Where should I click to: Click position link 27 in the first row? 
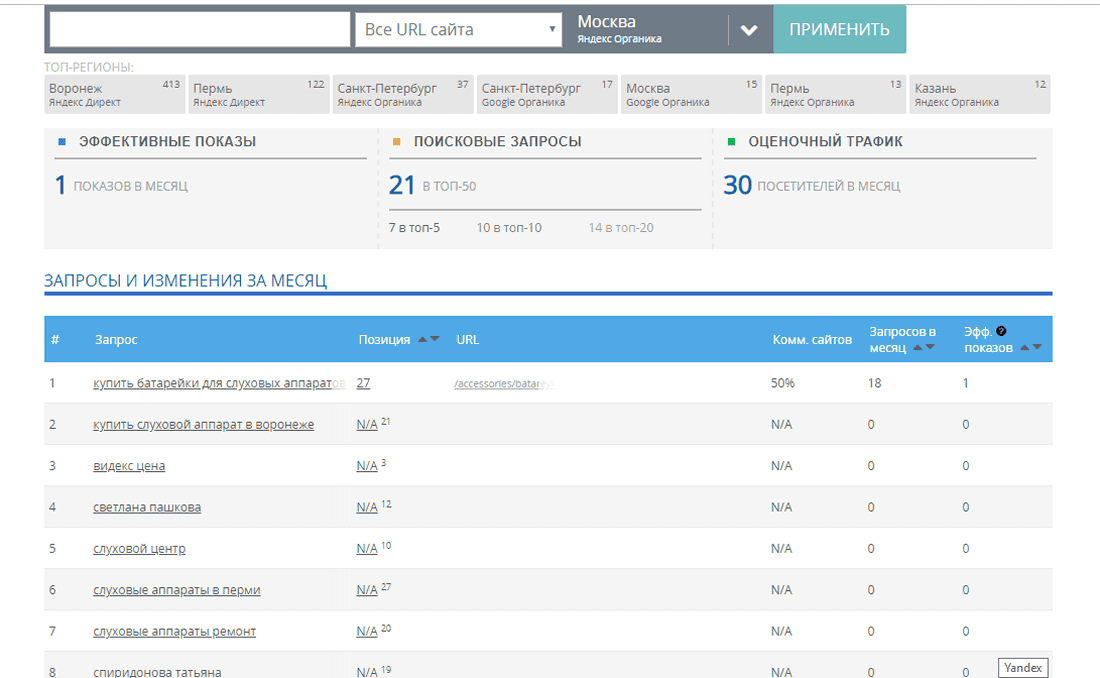(363, 382)
